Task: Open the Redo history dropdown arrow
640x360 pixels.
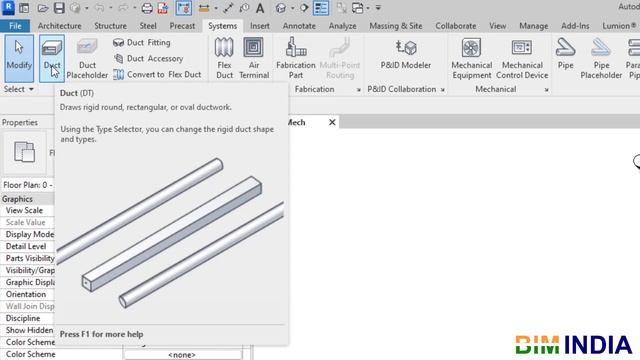Action: click(x=134, y=8)
